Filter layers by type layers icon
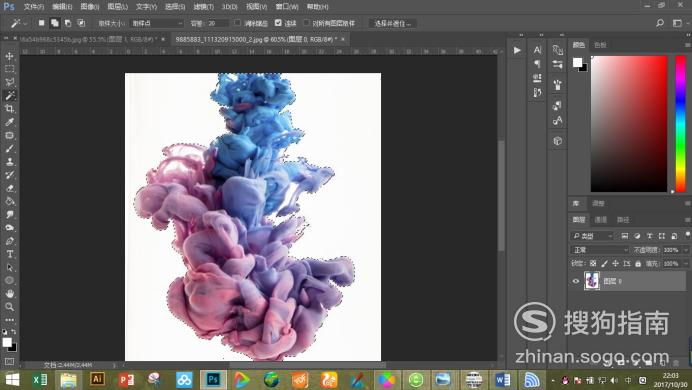This screenshot has width=692, height=390. coord(649,236)
